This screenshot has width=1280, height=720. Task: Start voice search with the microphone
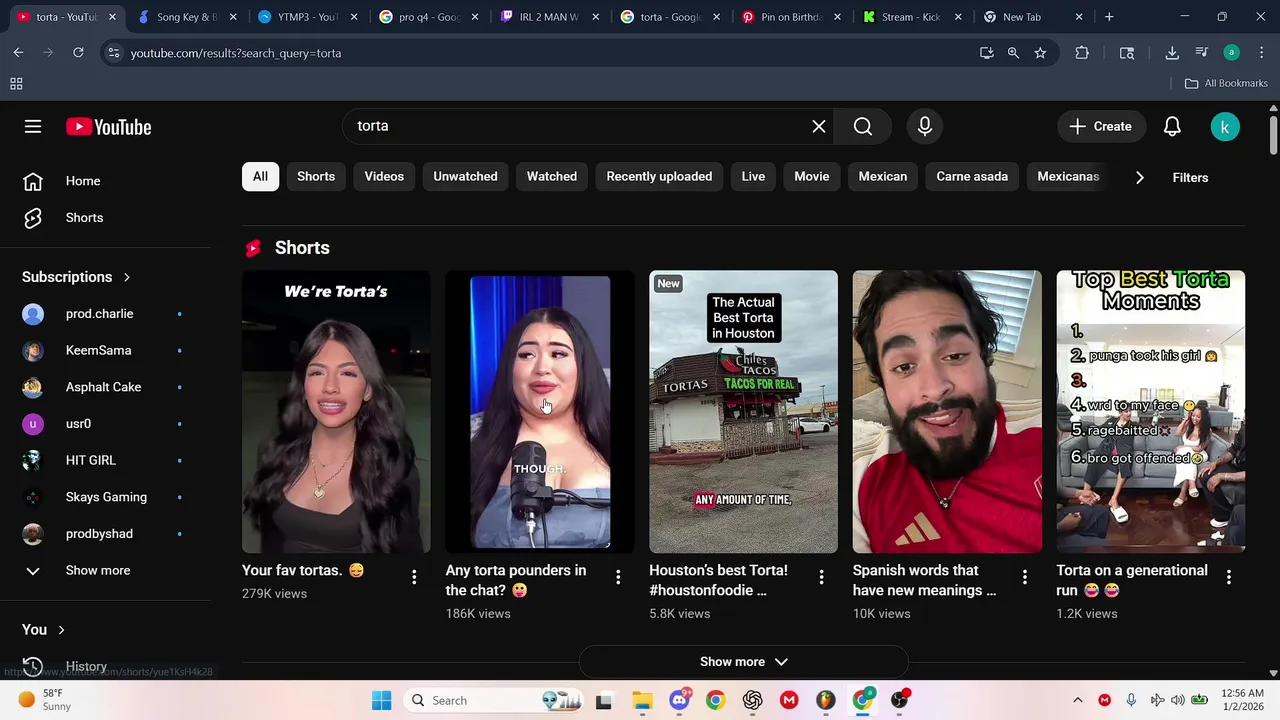[925, 126]
